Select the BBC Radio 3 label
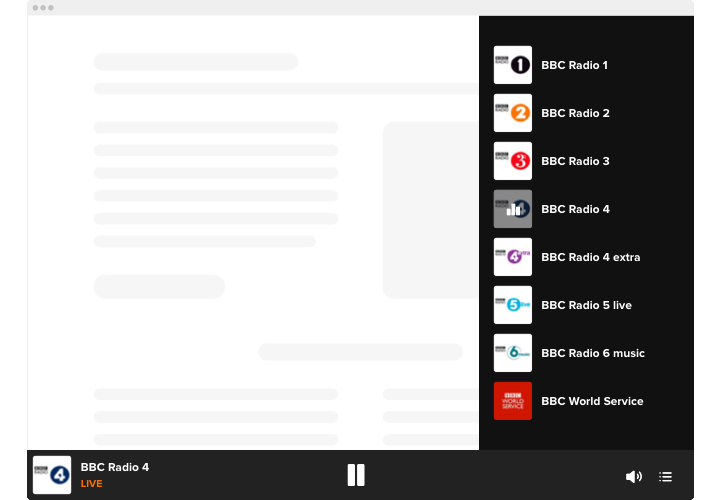The image size is (720, 500). [575, 161]
